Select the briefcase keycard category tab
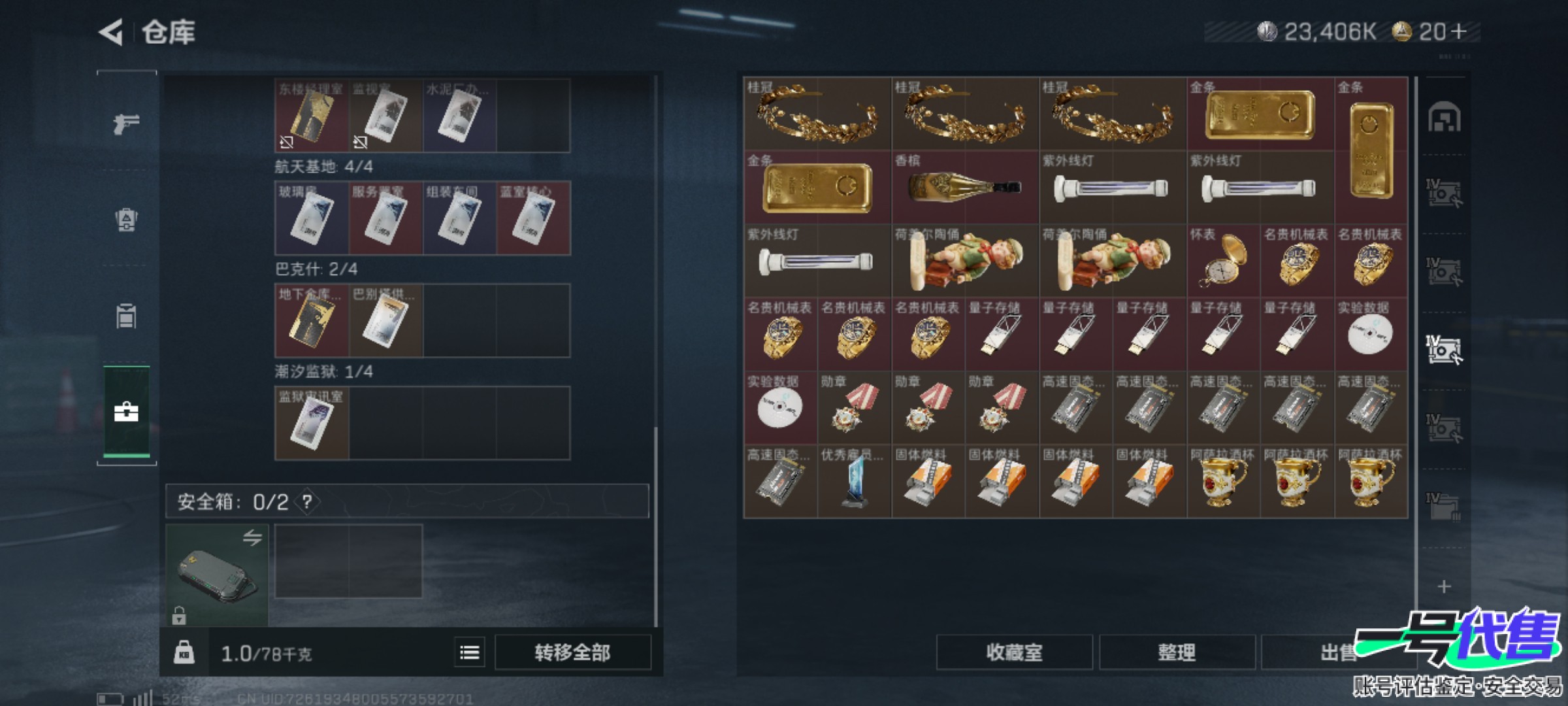This screenshot has width=1568, height=706. (126, 412)
